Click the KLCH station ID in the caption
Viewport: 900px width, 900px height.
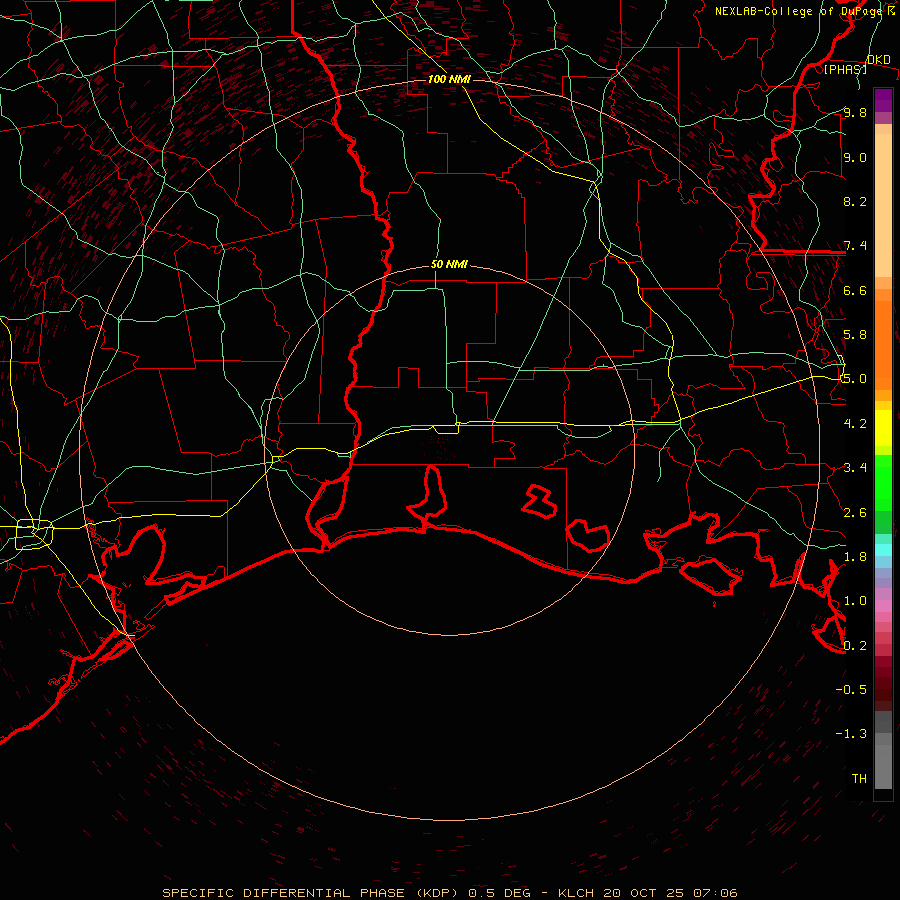[574, 893]
